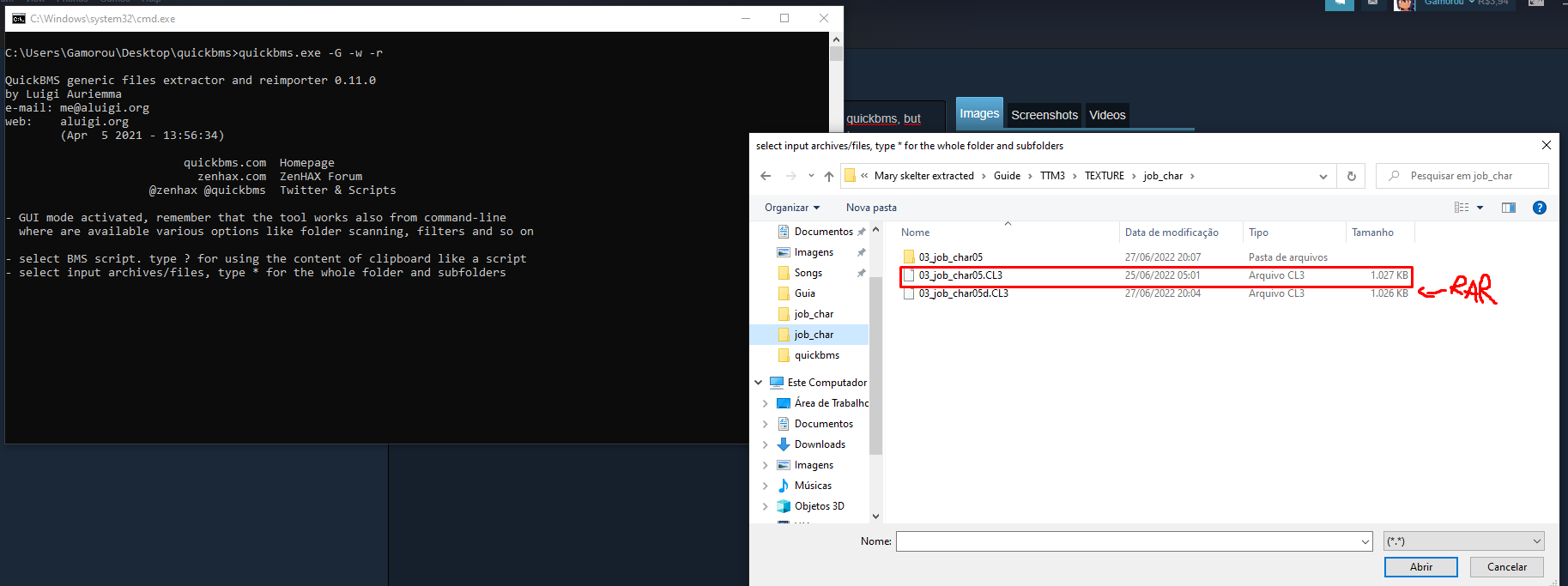Select the 03_job_char05 folder
This screenshot has height=586, width=1568.
point(951,257)
